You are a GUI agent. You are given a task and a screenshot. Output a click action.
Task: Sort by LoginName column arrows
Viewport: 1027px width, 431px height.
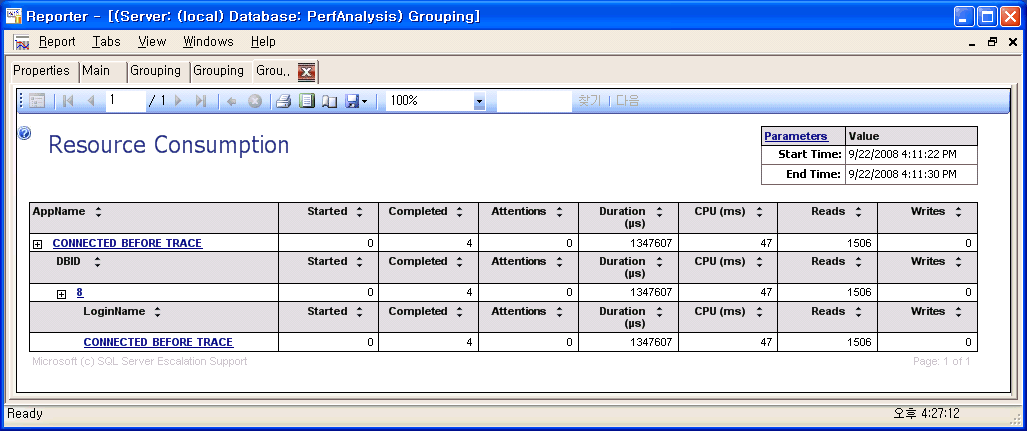(157, 312)
